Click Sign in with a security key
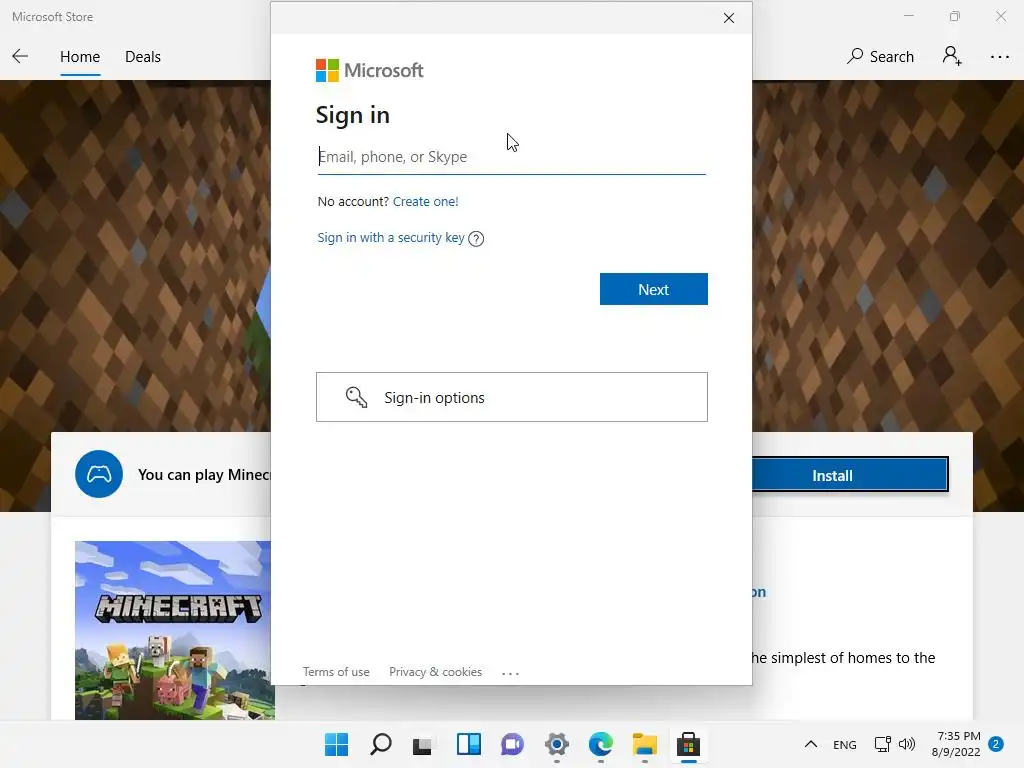 click(391, 238)
